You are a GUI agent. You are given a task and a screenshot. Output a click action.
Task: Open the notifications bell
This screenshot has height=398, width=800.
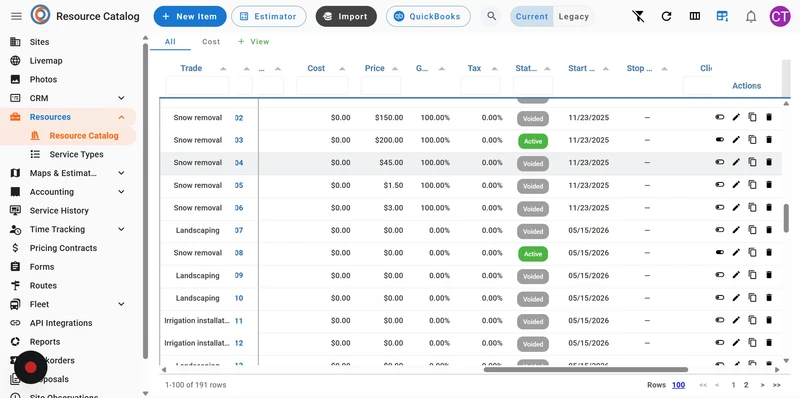pos(751,17)
